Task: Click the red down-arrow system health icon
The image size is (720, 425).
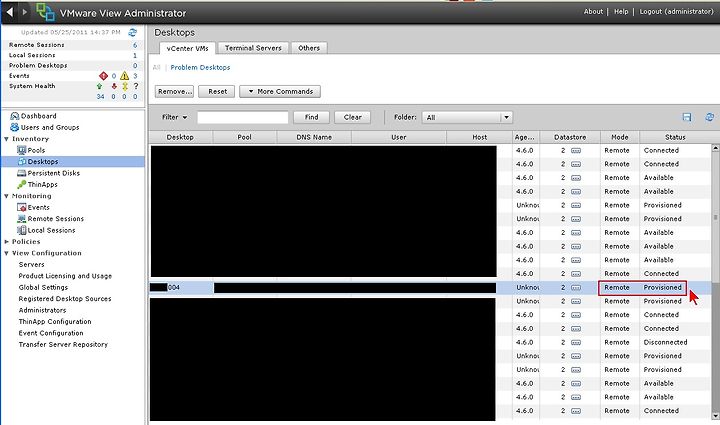Action: 114,86
